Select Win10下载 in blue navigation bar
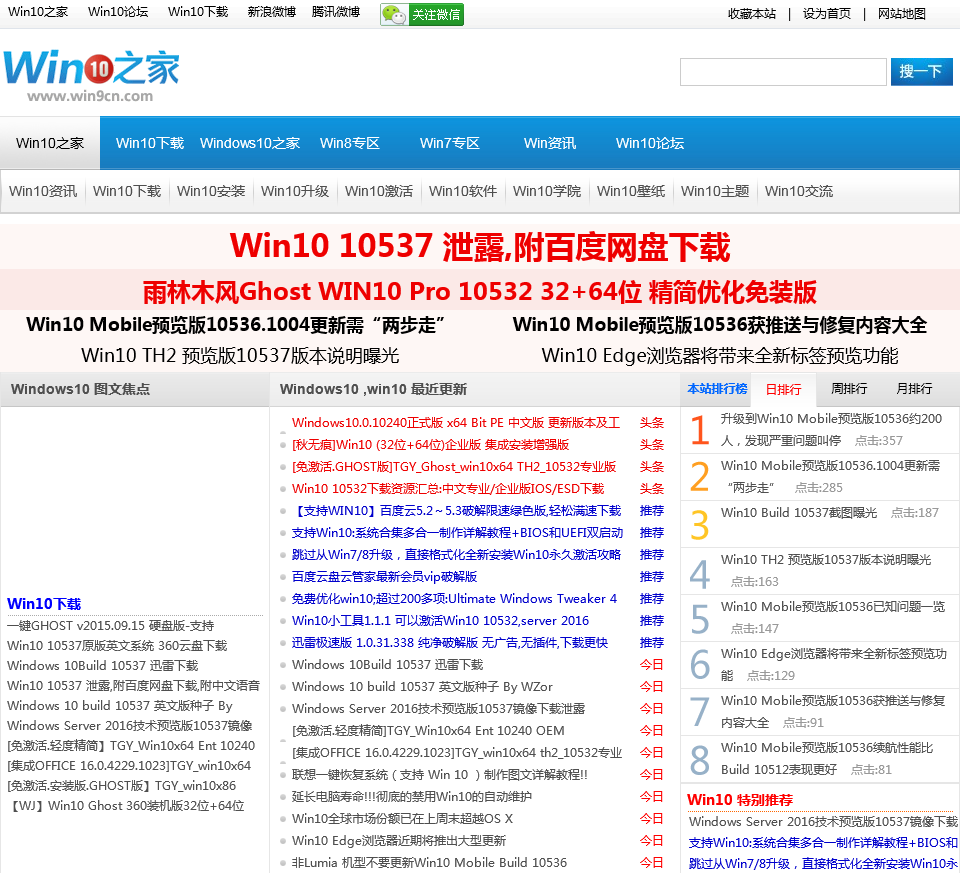Screen dimensions: 960x873 click(150, 143)
